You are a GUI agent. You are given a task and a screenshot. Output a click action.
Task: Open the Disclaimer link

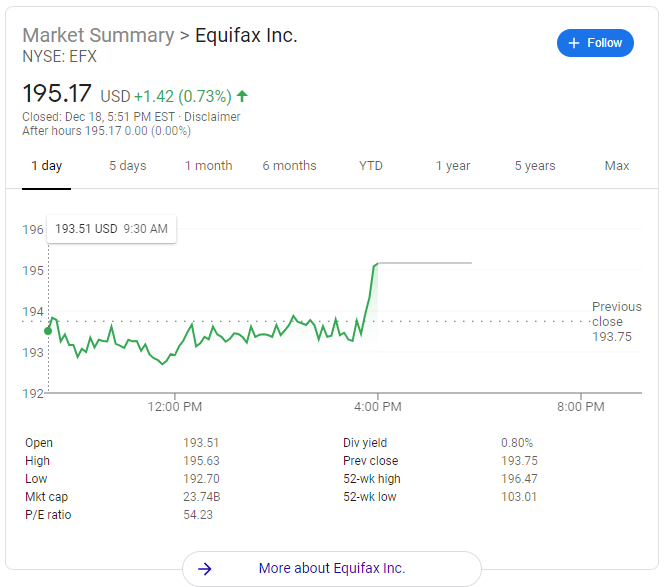pyautogui.click(x=212, y=117)
